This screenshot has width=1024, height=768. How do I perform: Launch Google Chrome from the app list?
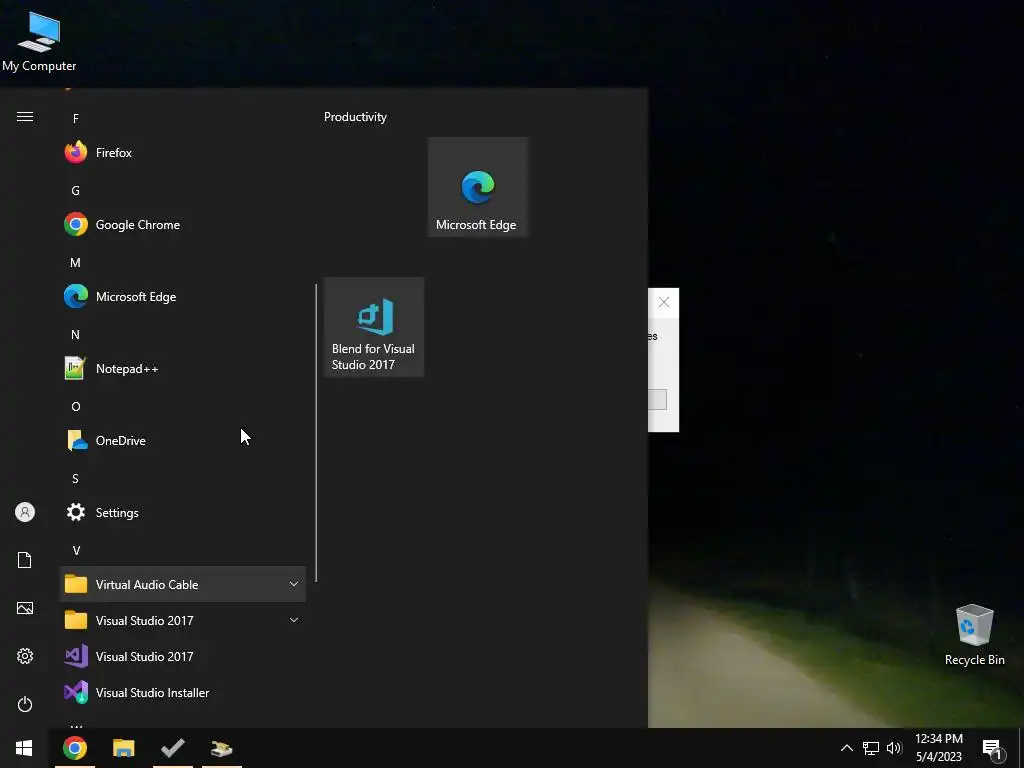coord(182,225)
